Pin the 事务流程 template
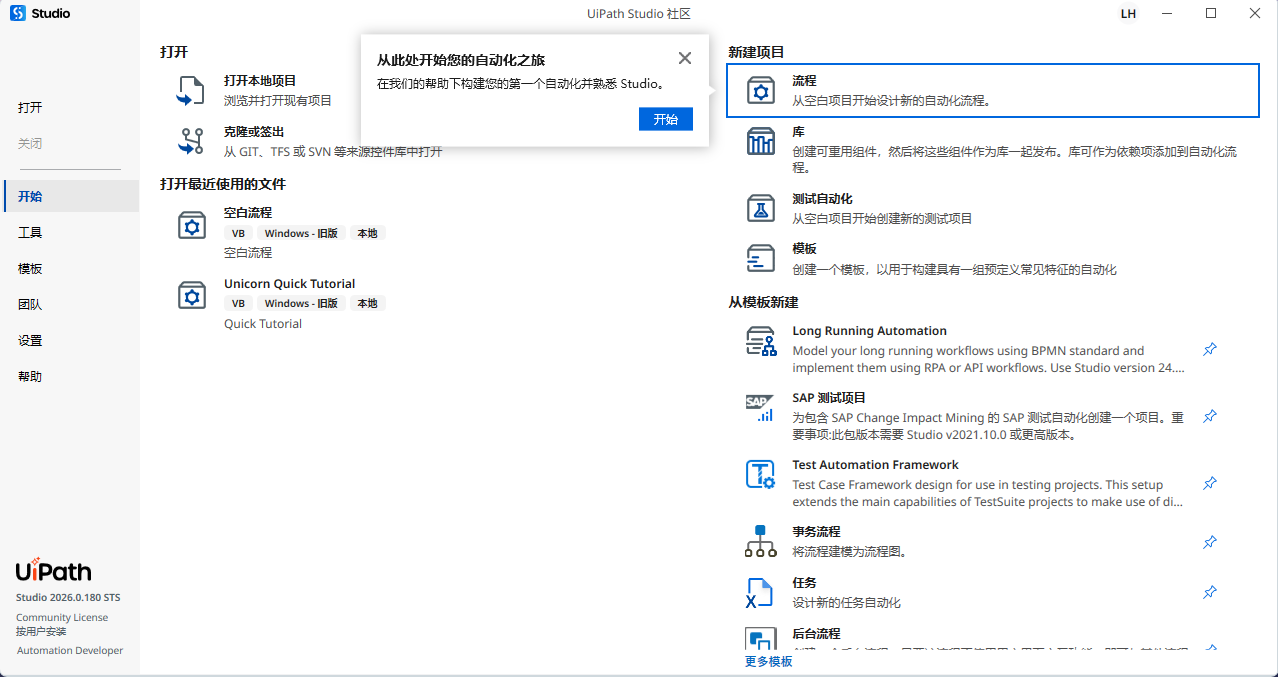The image size is (1278, 677). click(1210, 542)
